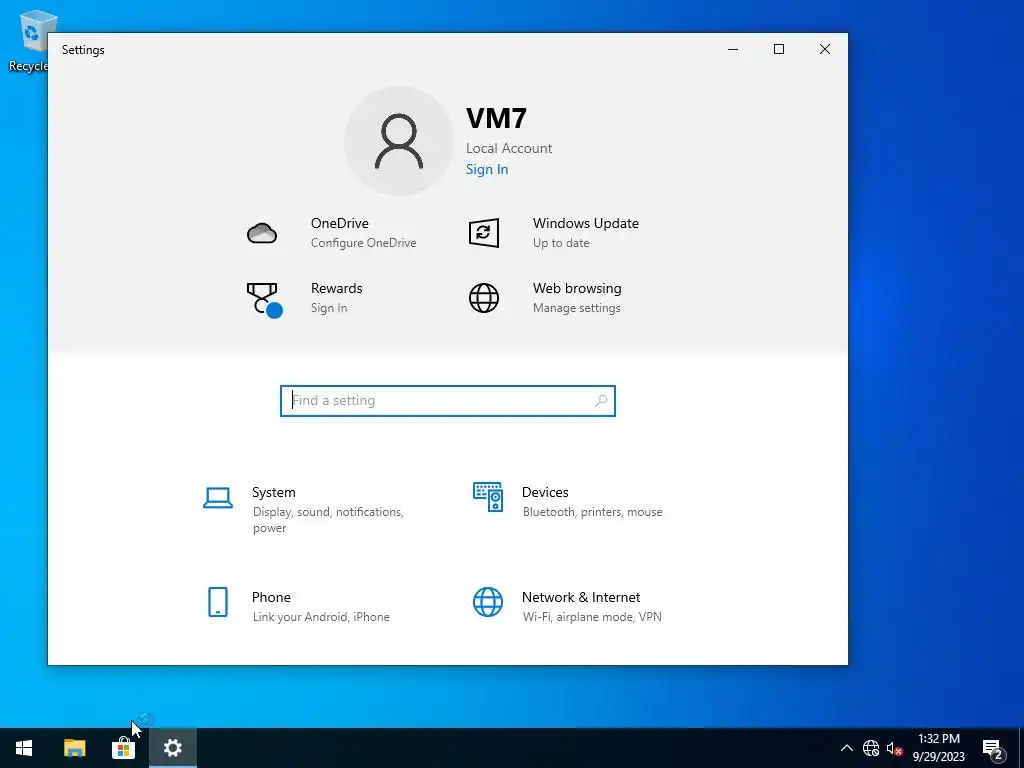Open the Action Center notifications icon
This screenshot has height=768, width=1024.
993,748
